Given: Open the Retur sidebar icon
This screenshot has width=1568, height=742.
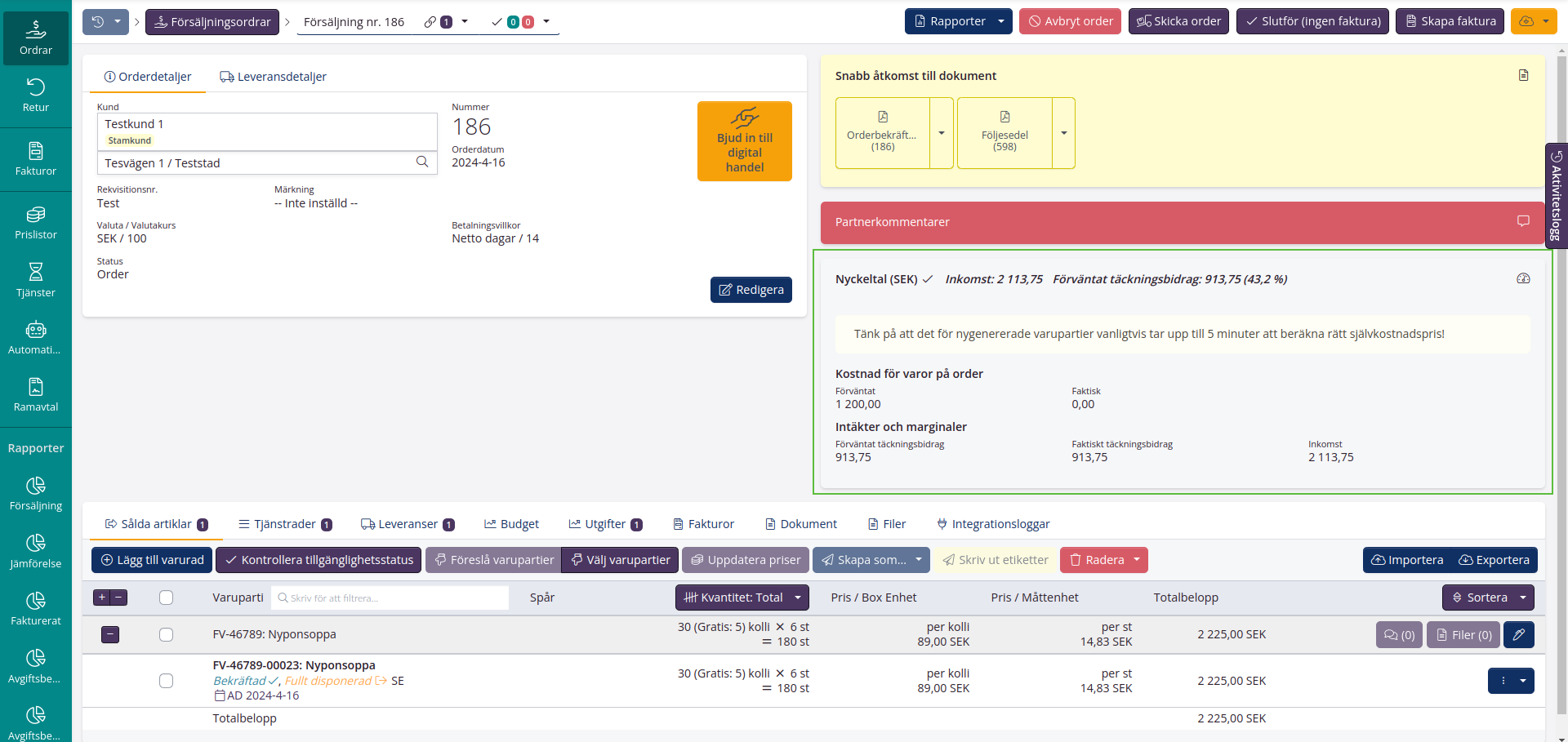Looking at the screenshot, I should click(x=36, y=96).
